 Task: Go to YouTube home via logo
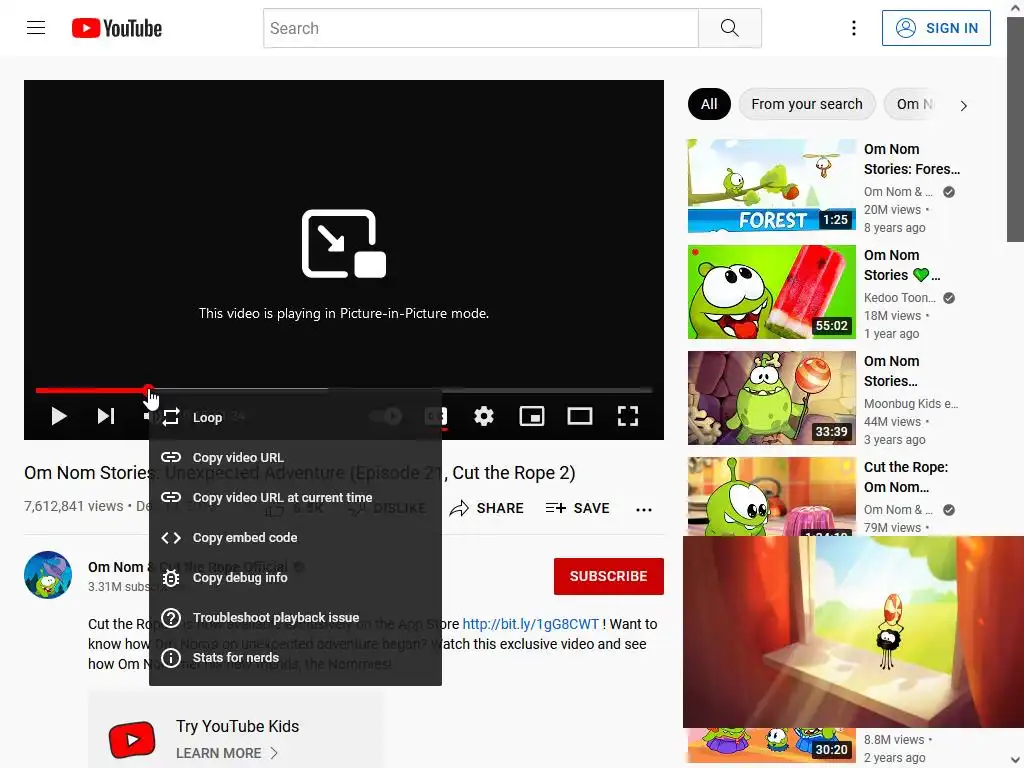tap(117, 28)
